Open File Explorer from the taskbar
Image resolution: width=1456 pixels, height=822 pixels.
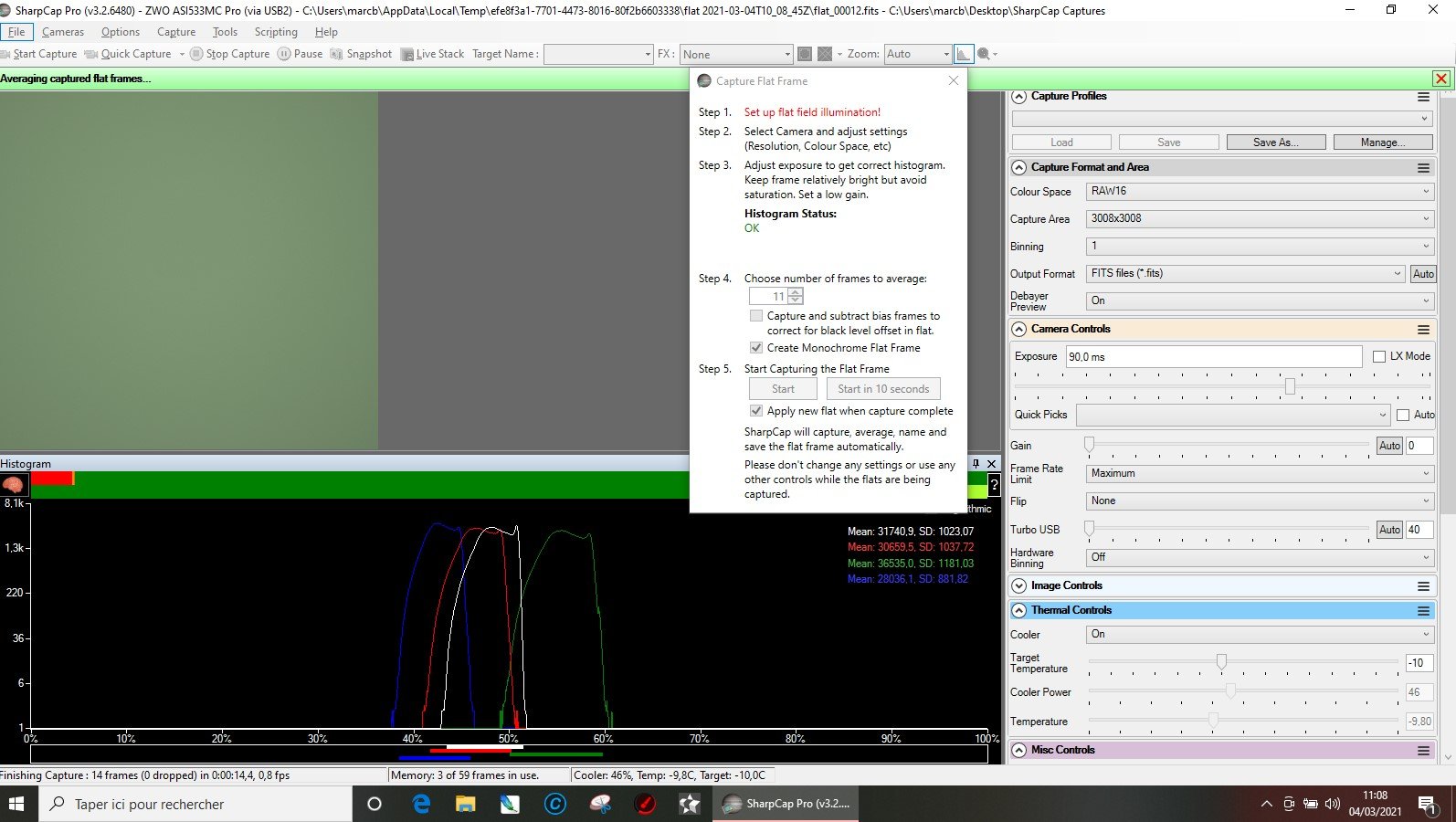(x=466, y=804)
